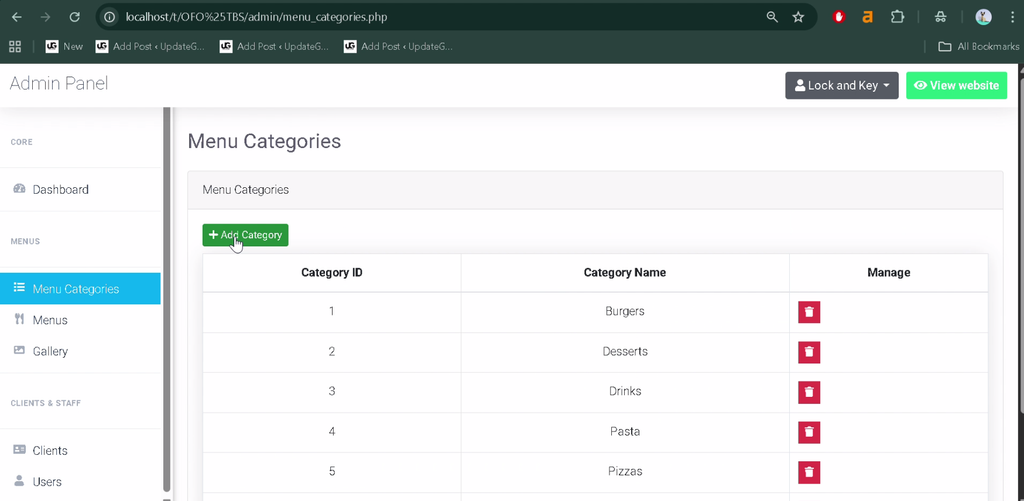This screenshot has height=501, width=1024.
Task: Open the third 'Add Post ‹ UpdateG...' bookmark
Action: (398, 46)
